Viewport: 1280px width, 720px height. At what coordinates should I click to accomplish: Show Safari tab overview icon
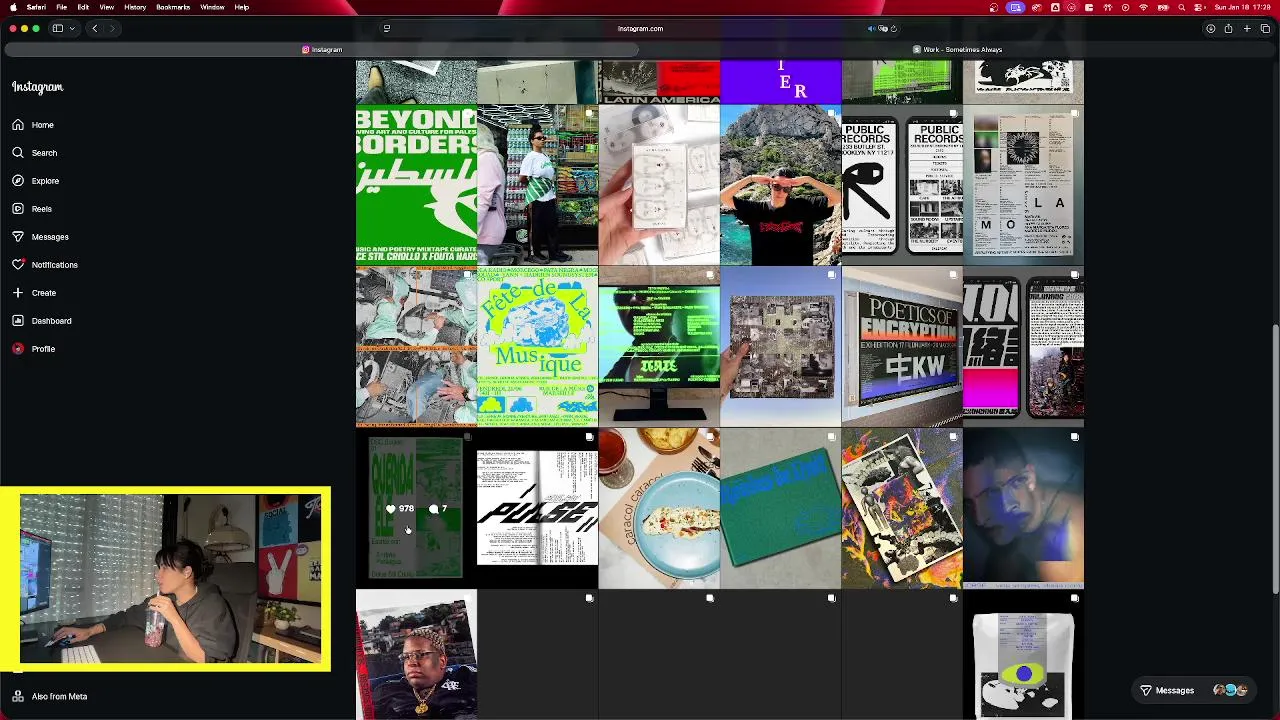tap(1265, 28)
